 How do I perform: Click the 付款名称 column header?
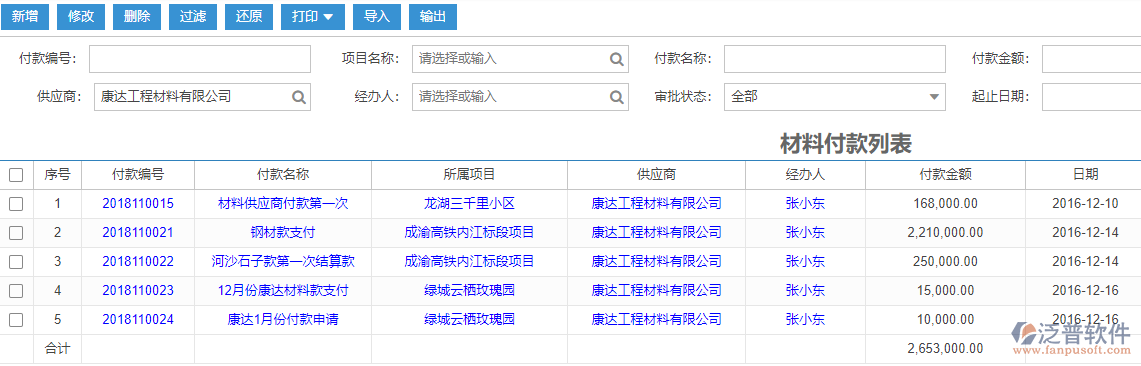tap(283, 175)
